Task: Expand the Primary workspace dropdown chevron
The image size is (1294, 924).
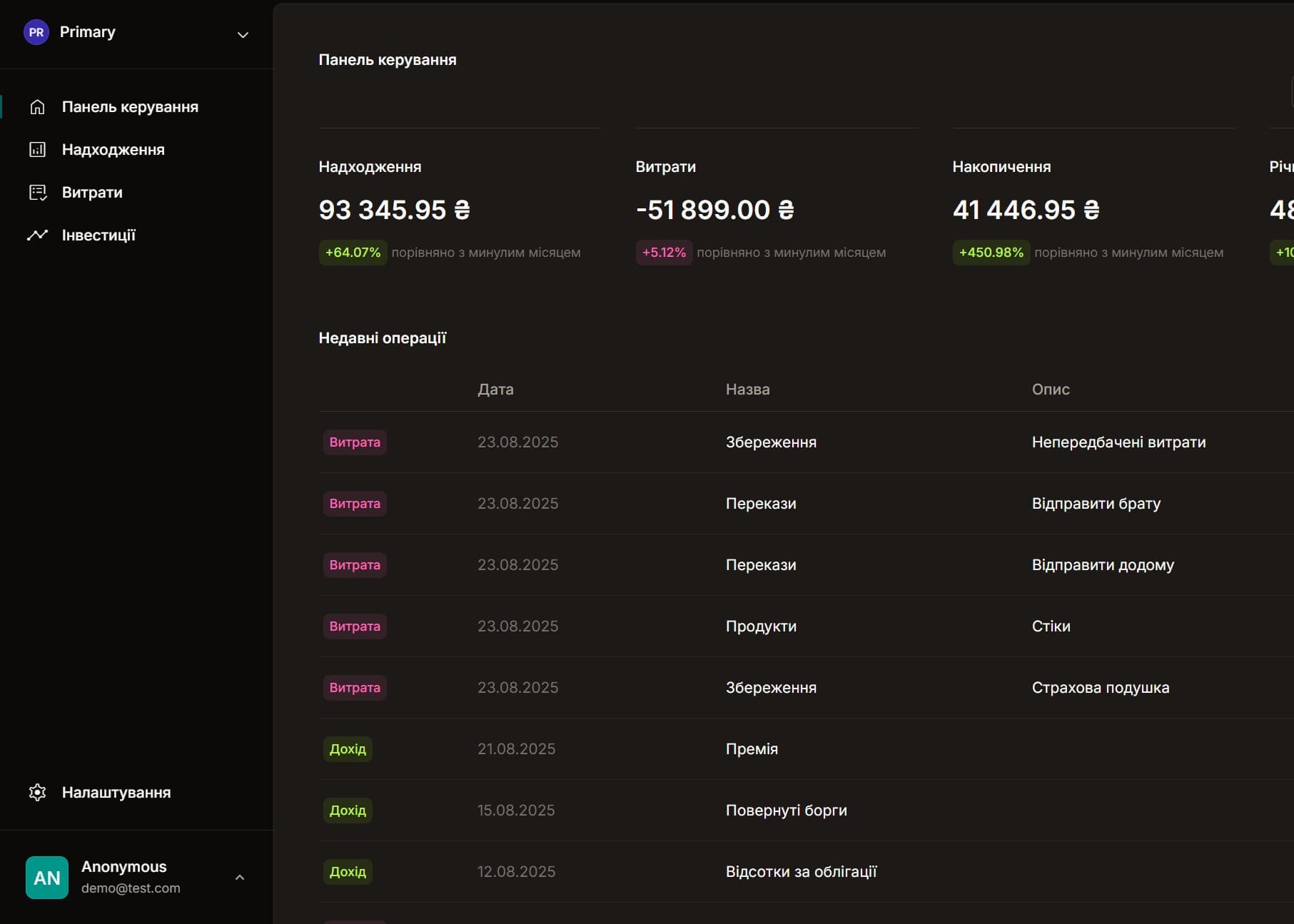Action: [x=243, y=34]
